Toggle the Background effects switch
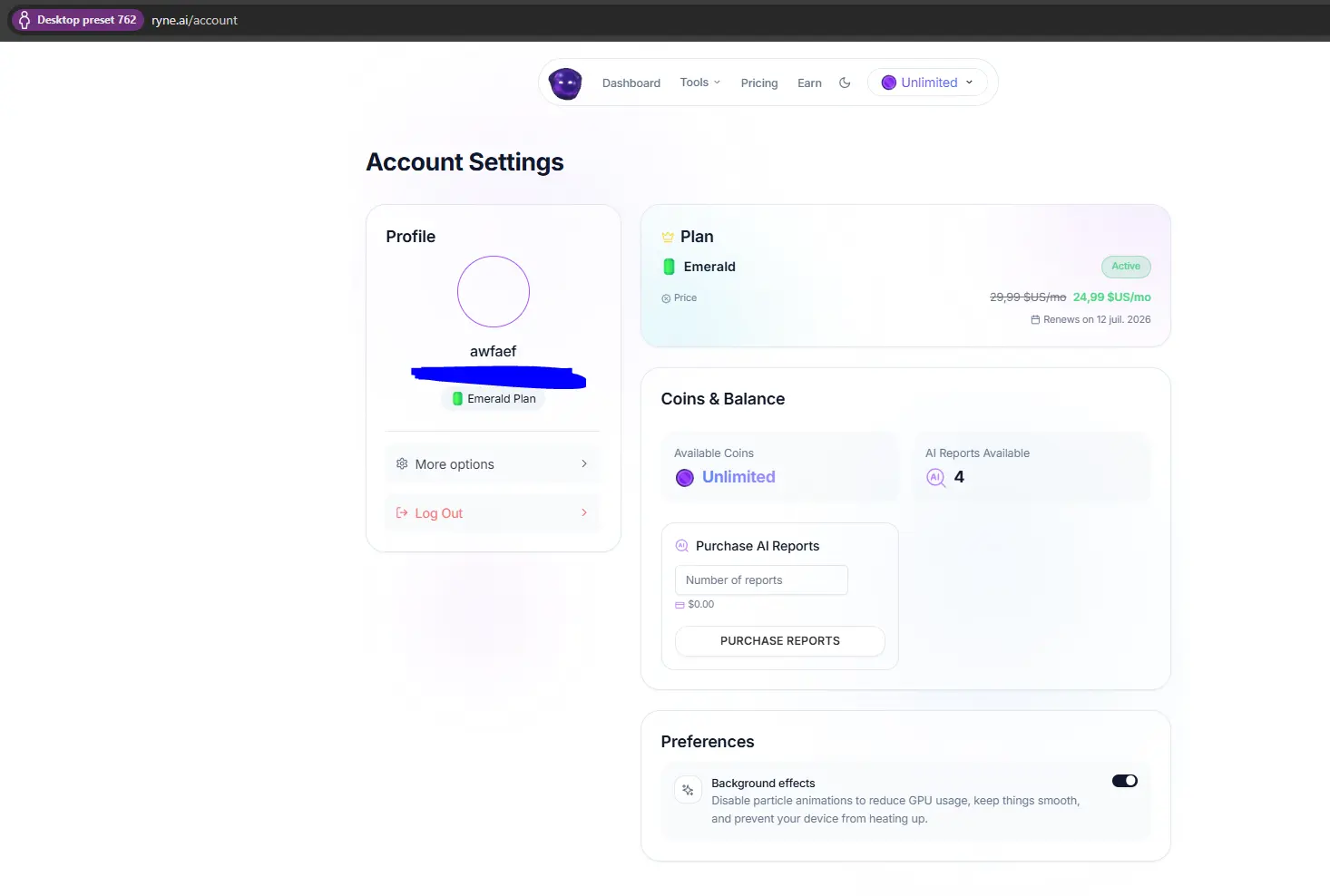The image size is (1330, 896). [1125, 781]
